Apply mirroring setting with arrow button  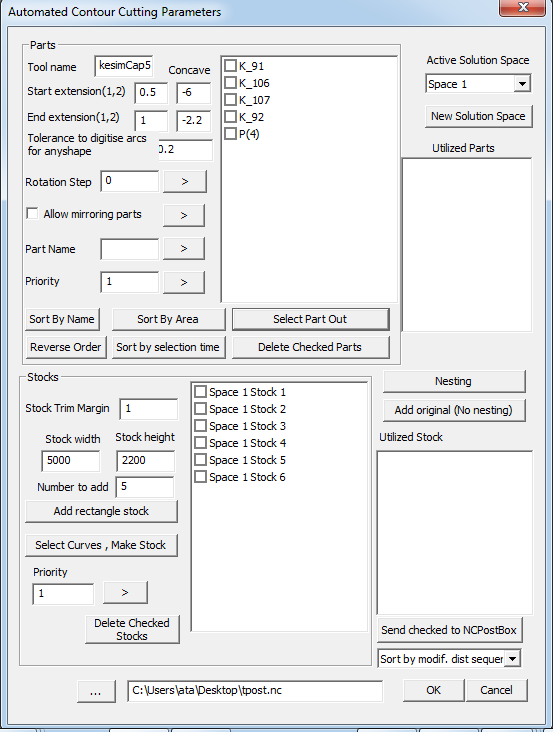click(x=184, y=215)
